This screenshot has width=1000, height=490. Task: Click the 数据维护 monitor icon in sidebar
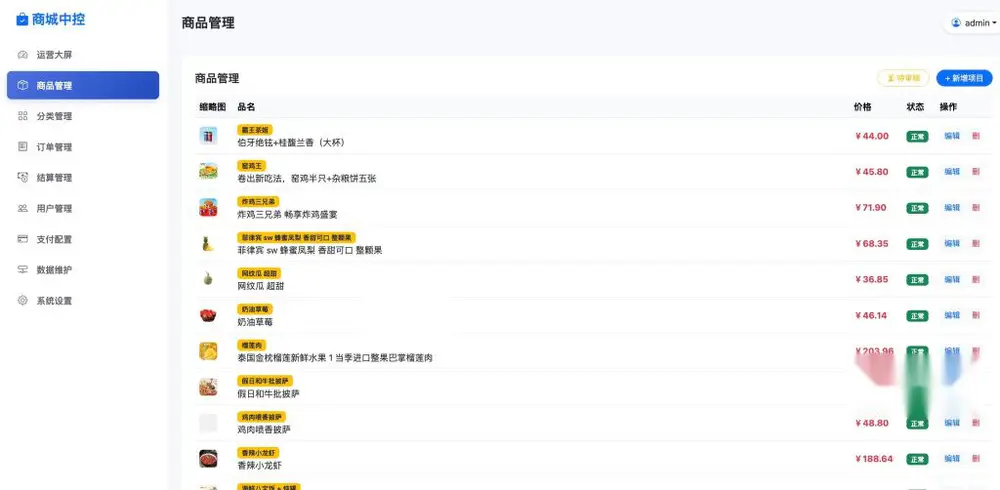[x=23, y=269]
